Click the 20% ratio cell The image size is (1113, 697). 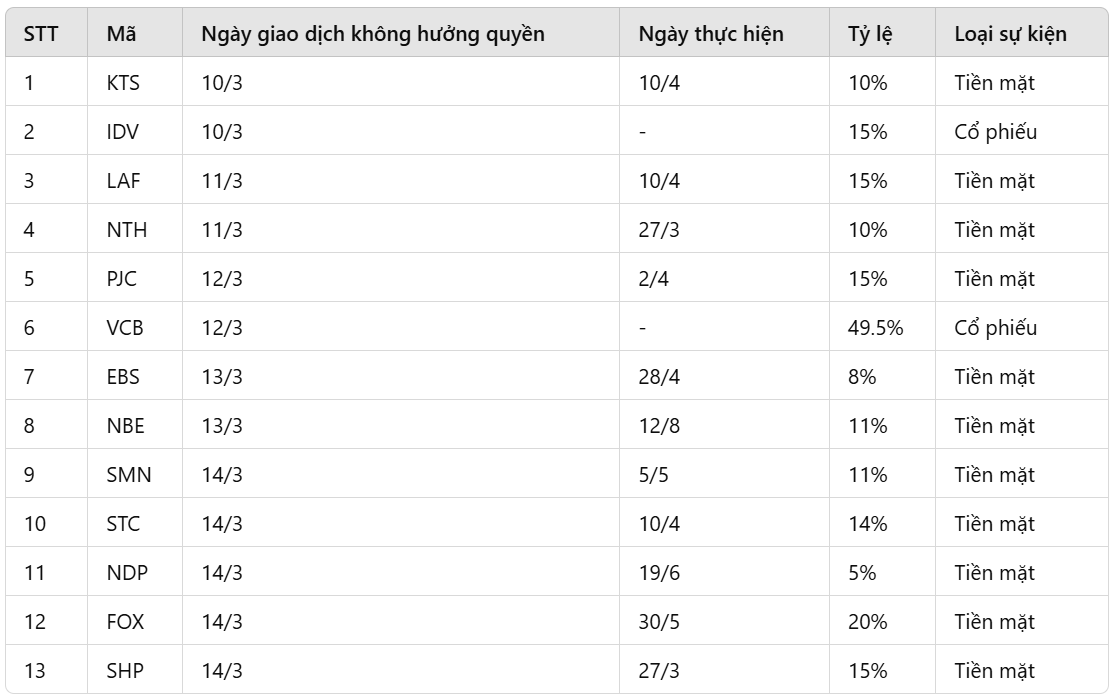point(867,622)
